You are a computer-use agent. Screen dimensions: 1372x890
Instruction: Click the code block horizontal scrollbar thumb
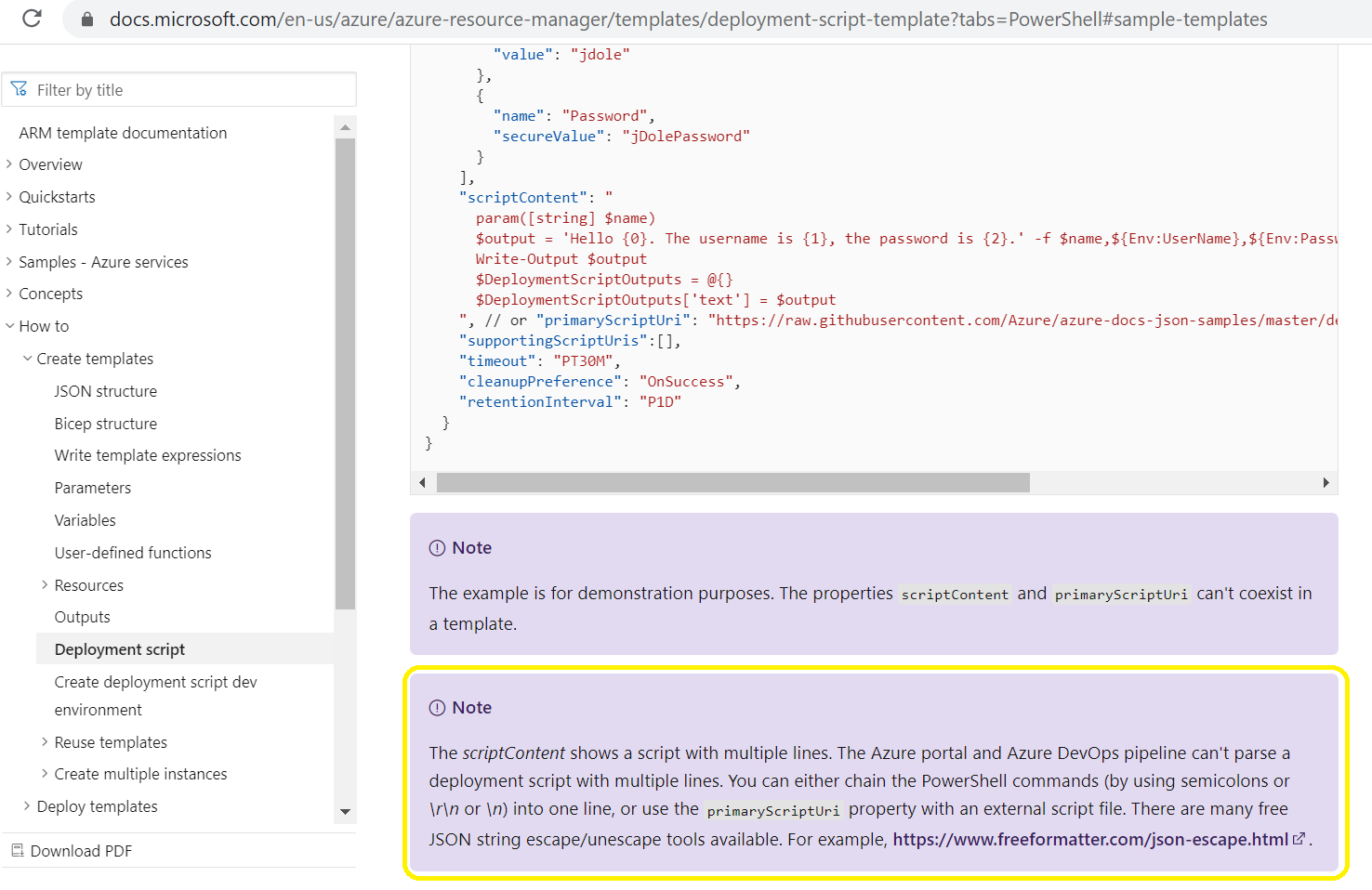click(733, 482)
